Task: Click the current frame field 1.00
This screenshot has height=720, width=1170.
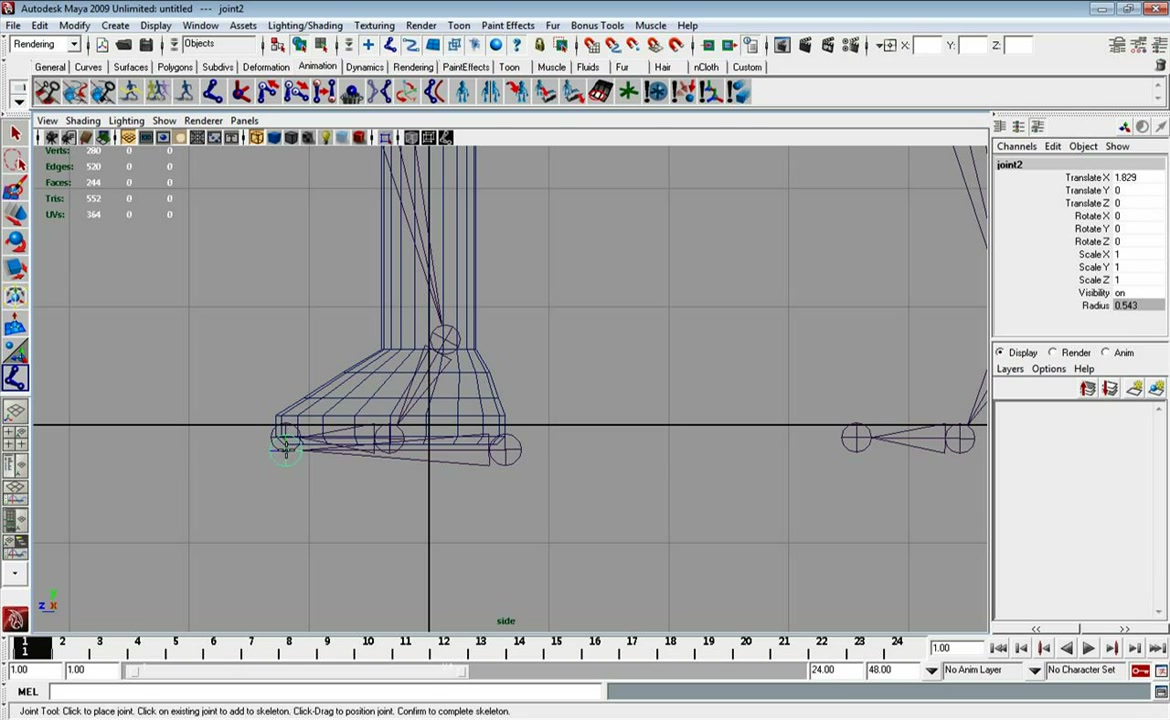Action: coord(957,648)
